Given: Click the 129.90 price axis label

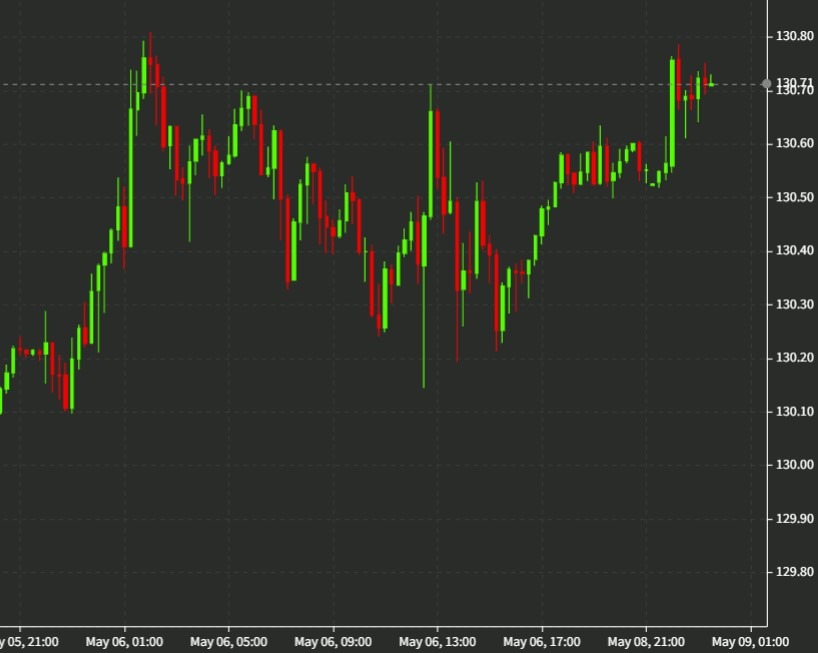Looking at the screenshot, I should click(795, 518).
